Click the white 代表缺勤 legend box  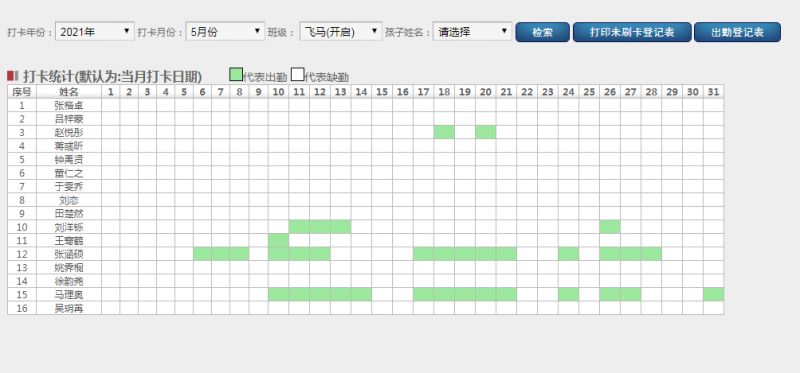pyautogui.click(x=297, y=74)
